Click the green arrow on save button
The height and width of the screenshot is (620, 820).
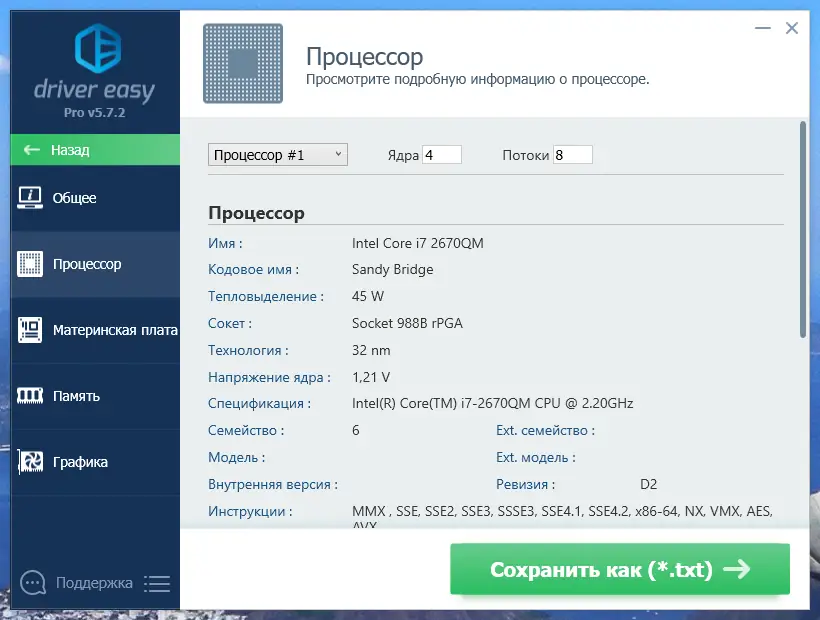click(737, 568)
